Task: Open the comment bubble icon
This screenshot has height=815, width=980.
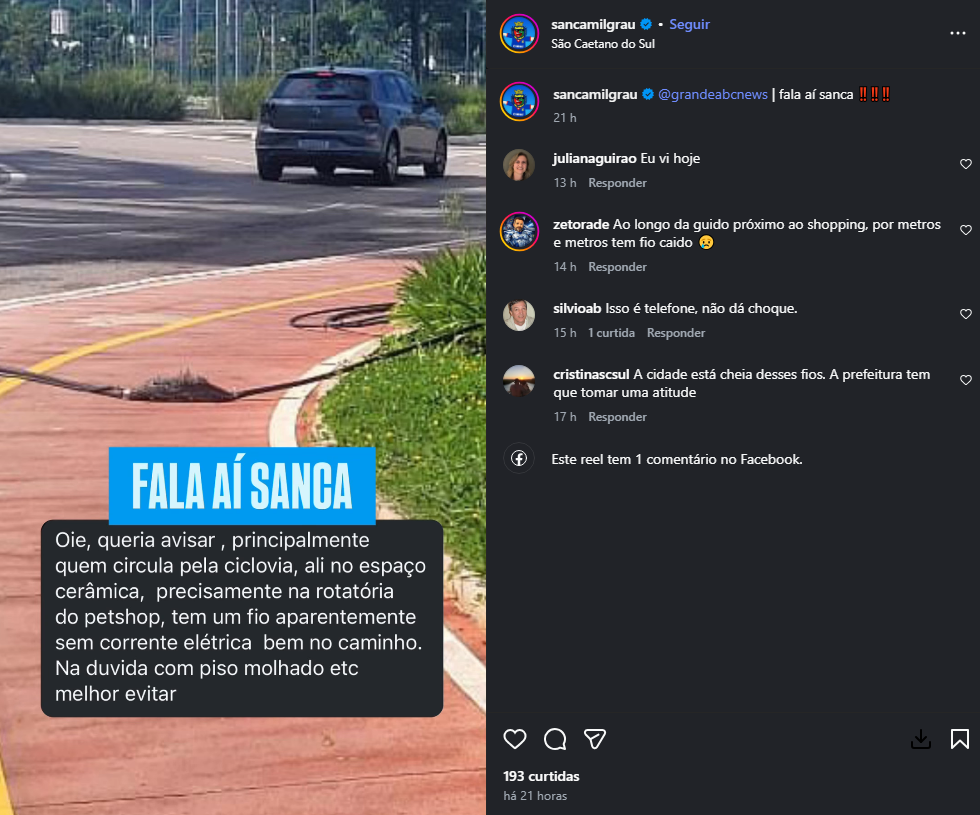Action: (x=554, y=739)
